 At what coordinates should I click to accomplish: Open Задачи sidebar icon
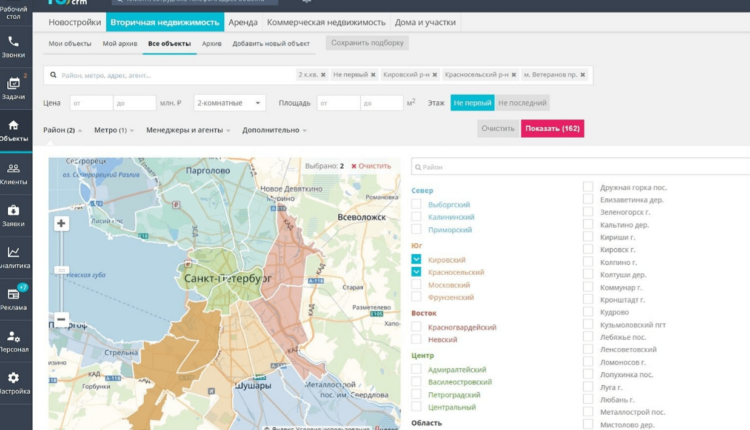[14, 88]
